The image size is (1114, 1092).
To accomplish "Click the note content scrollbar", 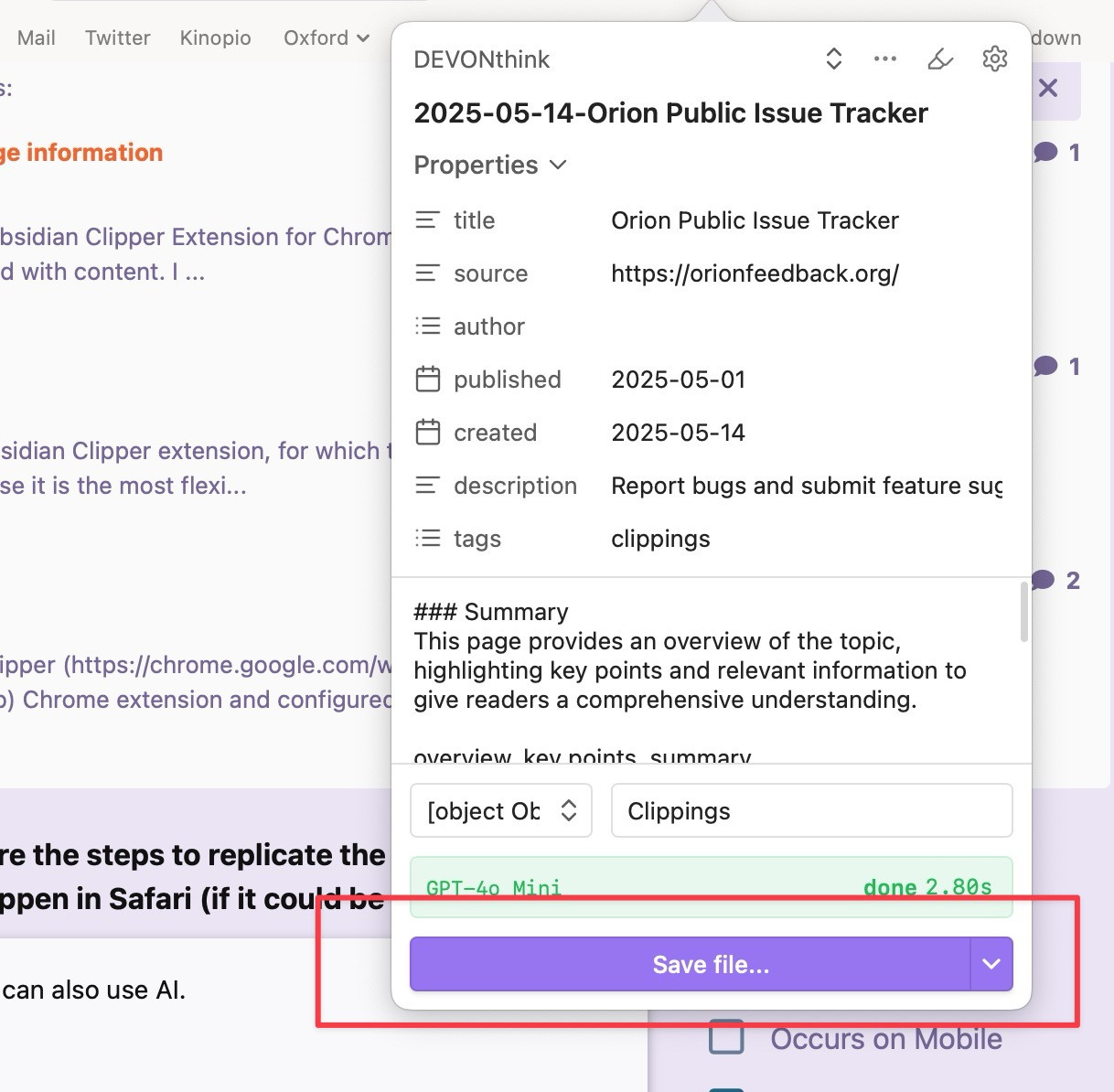I will click(x=1023, y=615).
